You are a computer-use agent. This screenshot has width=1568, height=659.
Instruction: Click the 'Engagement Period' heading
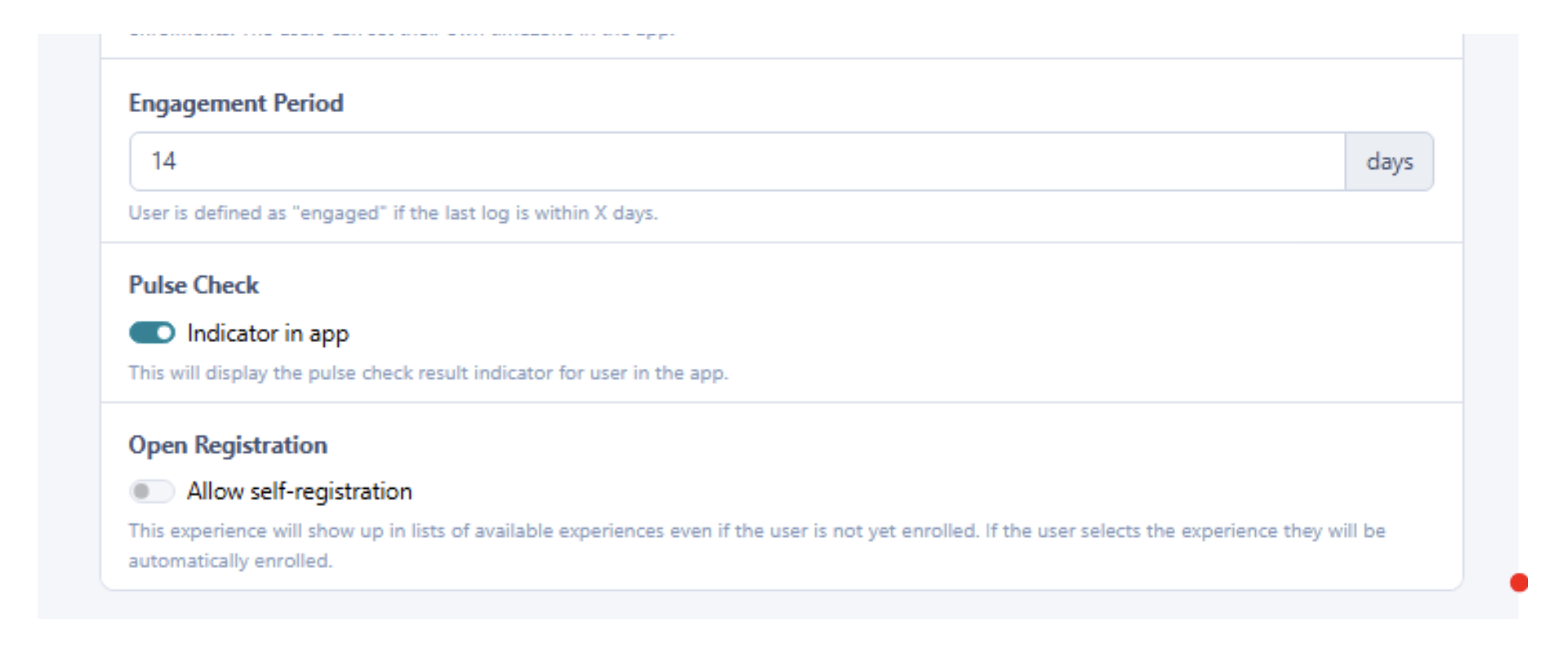(x=236, y=104)
